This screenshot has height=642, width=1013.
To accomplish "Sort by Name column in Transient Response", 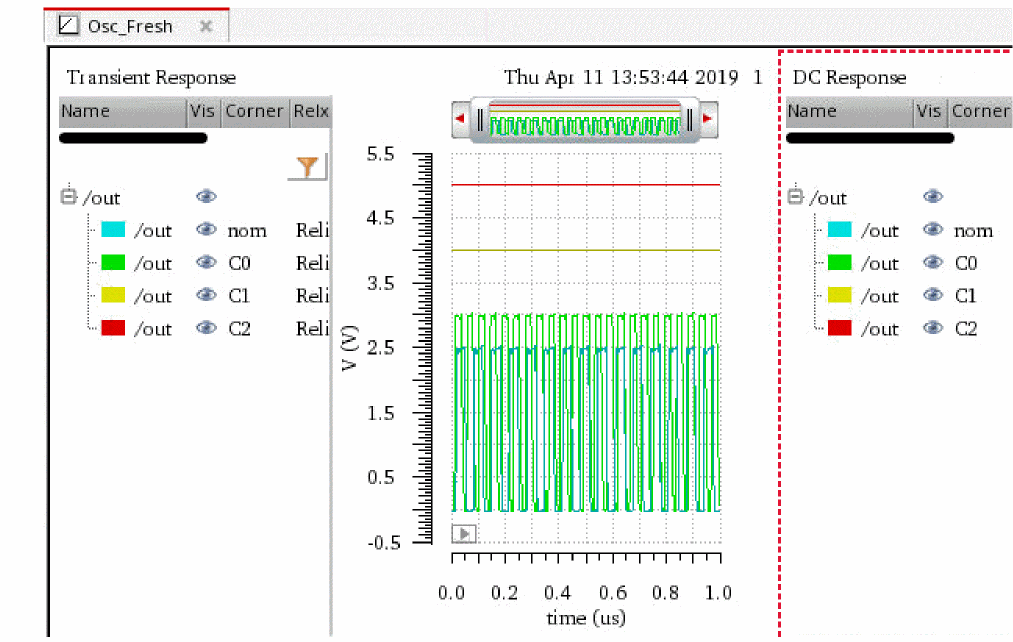I will [122, 111].
